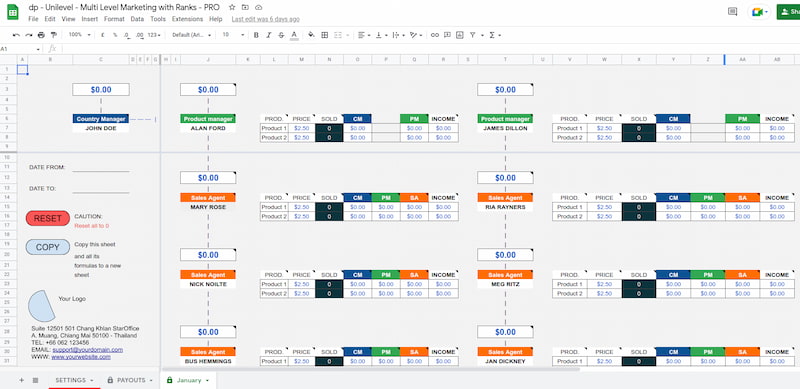This screenshot has height=389, width=800.
Task: Click the Google Meet call icon
Action: coord(758,12)
